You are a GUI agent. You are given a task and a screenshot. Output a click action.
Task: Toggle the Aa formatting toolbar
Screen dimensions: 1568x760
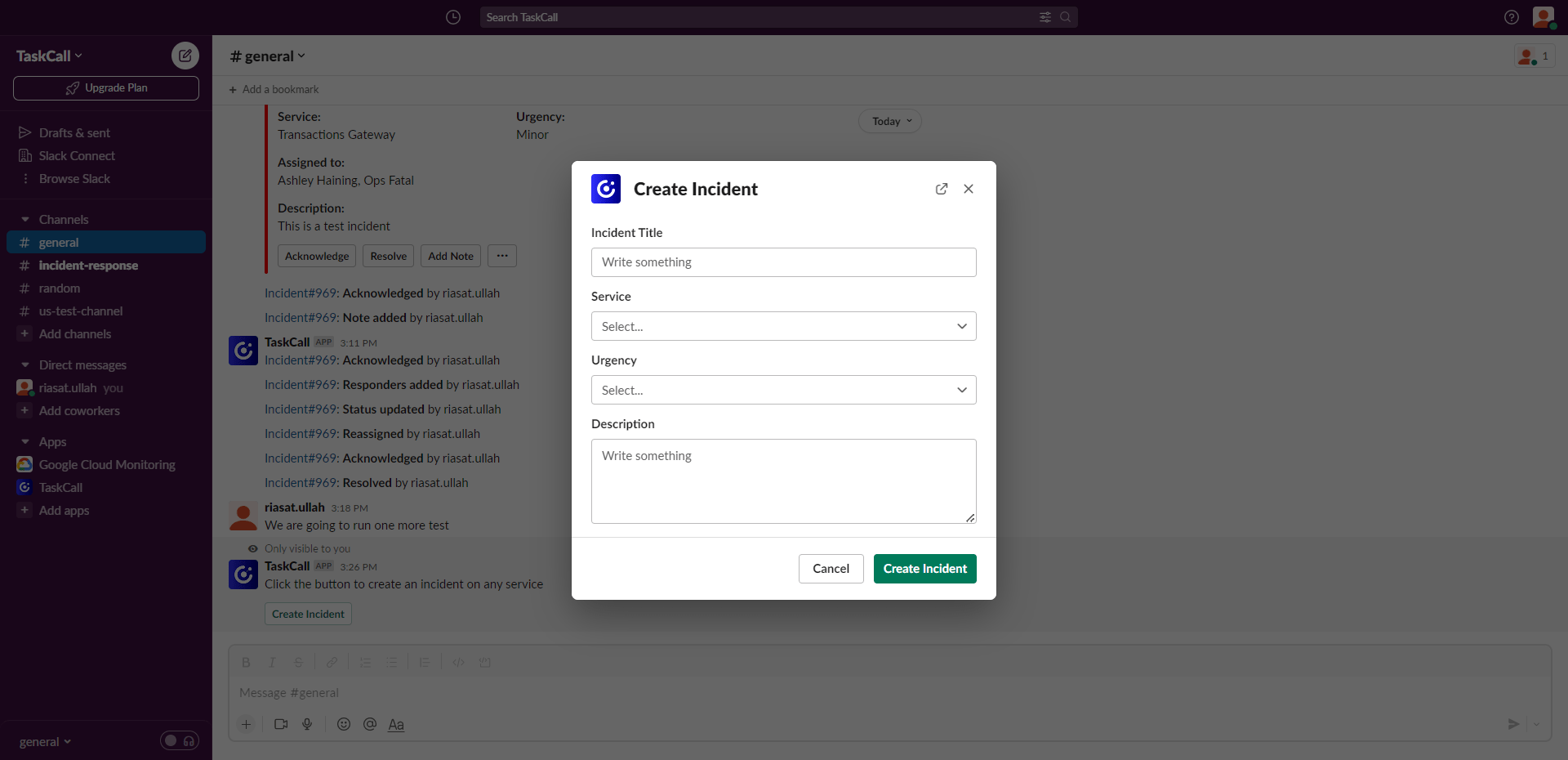coord(396,724)
